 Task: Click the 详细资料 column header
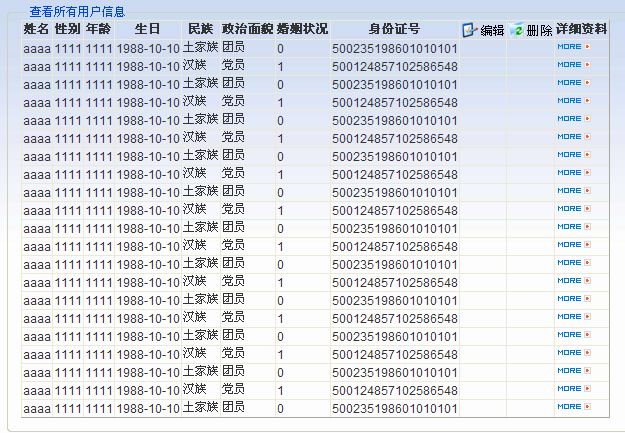click(x=581, y=29)
